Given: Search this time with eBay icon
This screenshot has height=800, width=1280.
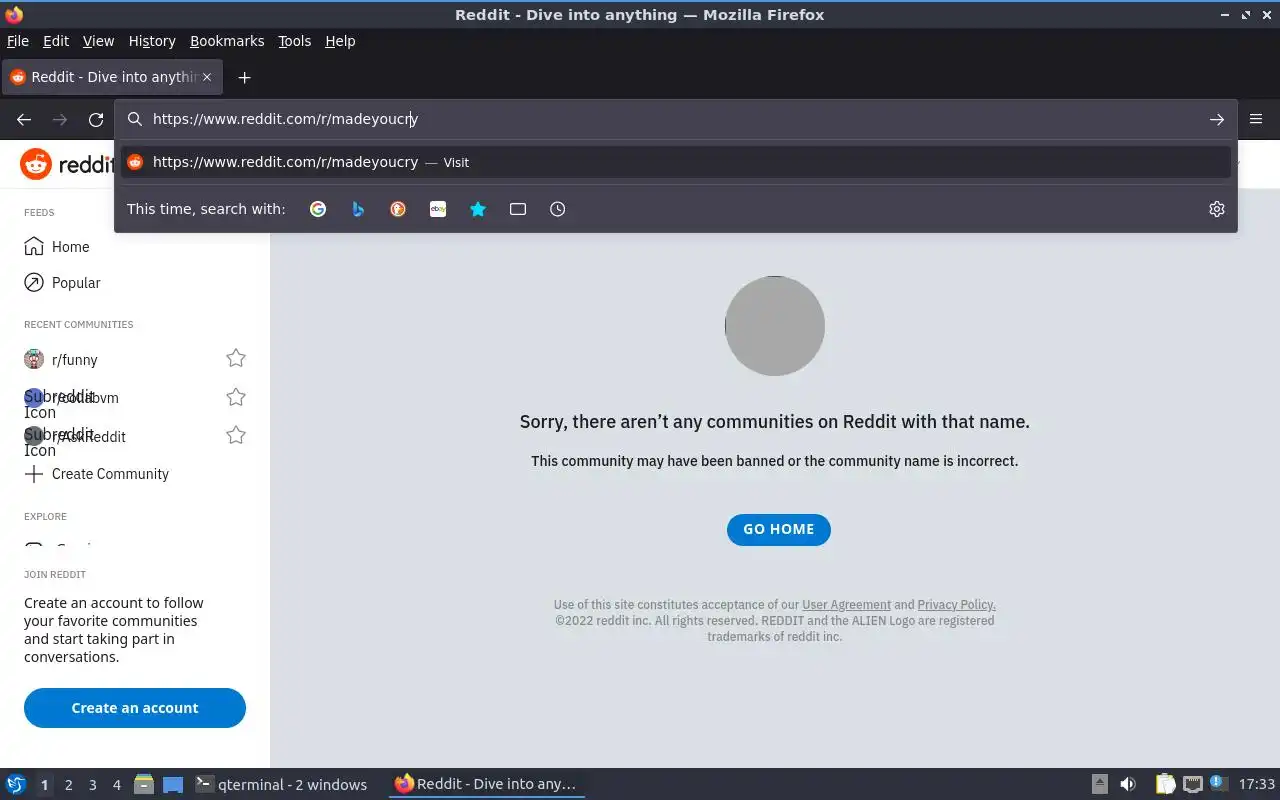Looking at the screenshot, I should [x=438, y=209].
